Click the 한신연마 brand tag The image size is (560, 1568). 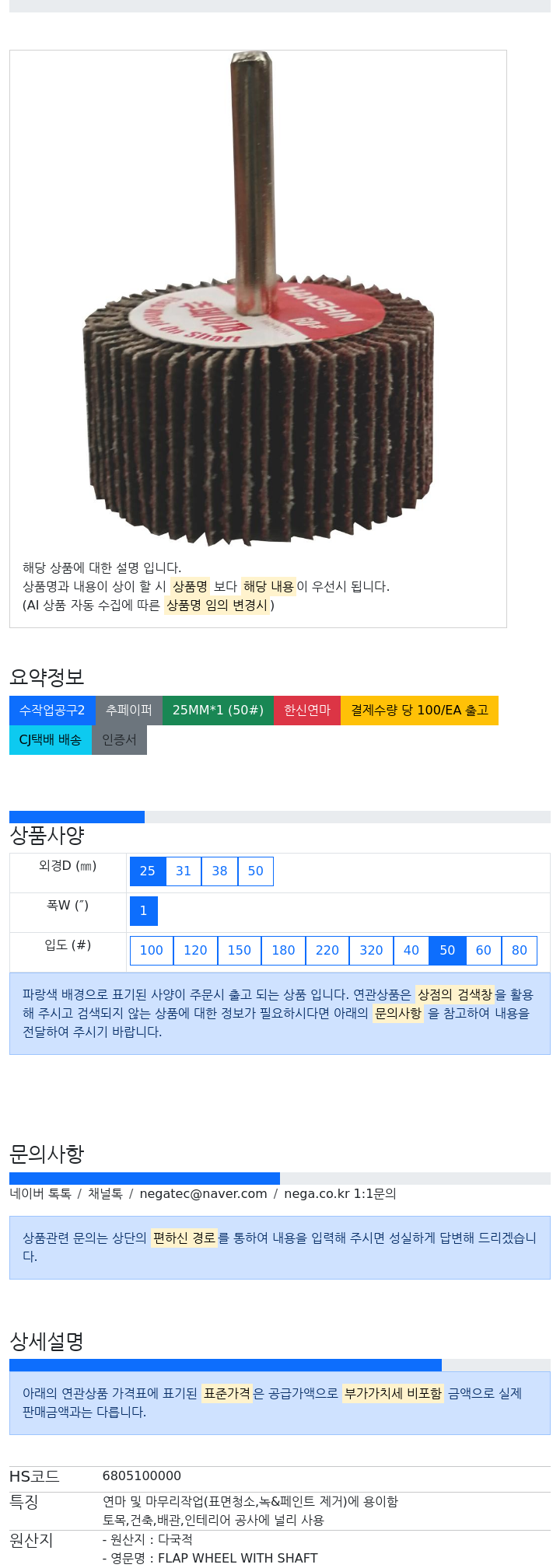click(307, 710)
